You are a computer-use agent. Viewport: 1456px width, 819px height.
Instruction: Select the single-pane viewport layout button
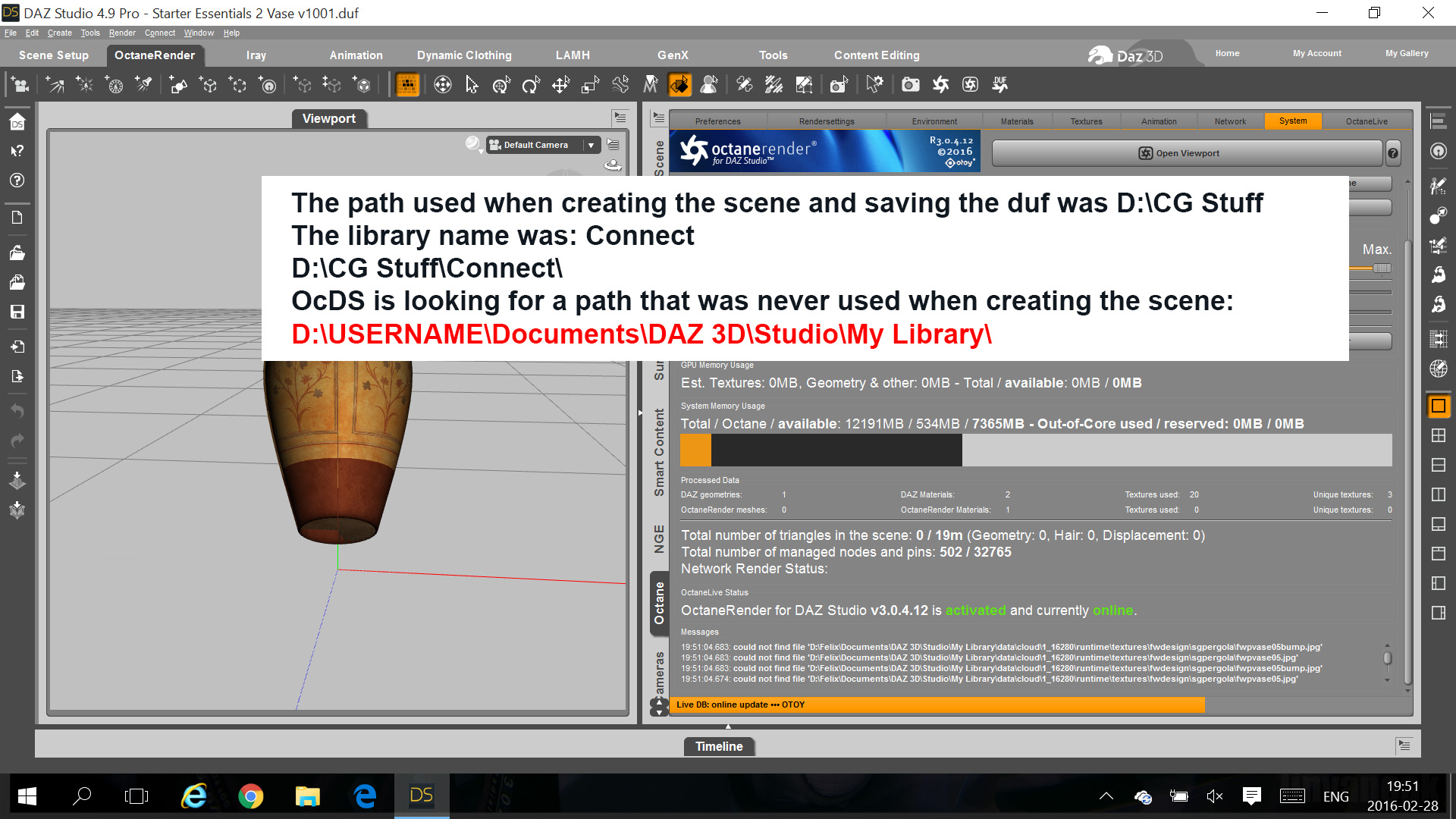(1438, 406)
